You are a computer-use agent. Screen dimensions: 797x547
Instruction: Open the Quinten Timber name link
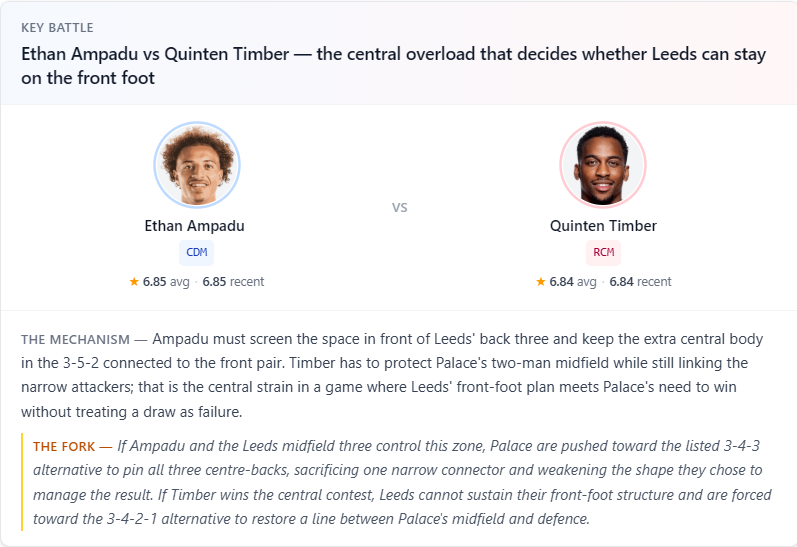(603, 226)
